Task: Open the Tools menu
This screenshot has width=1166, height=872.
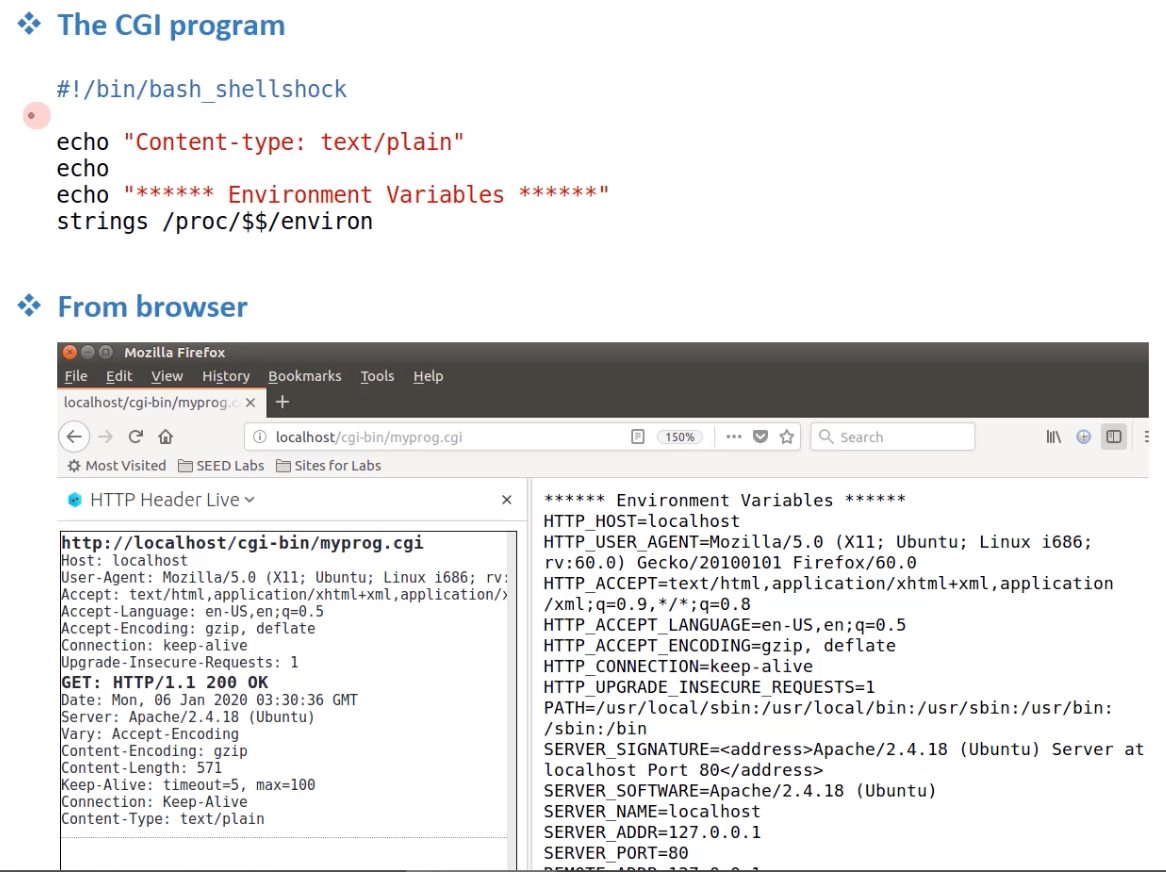Action: 378,376
